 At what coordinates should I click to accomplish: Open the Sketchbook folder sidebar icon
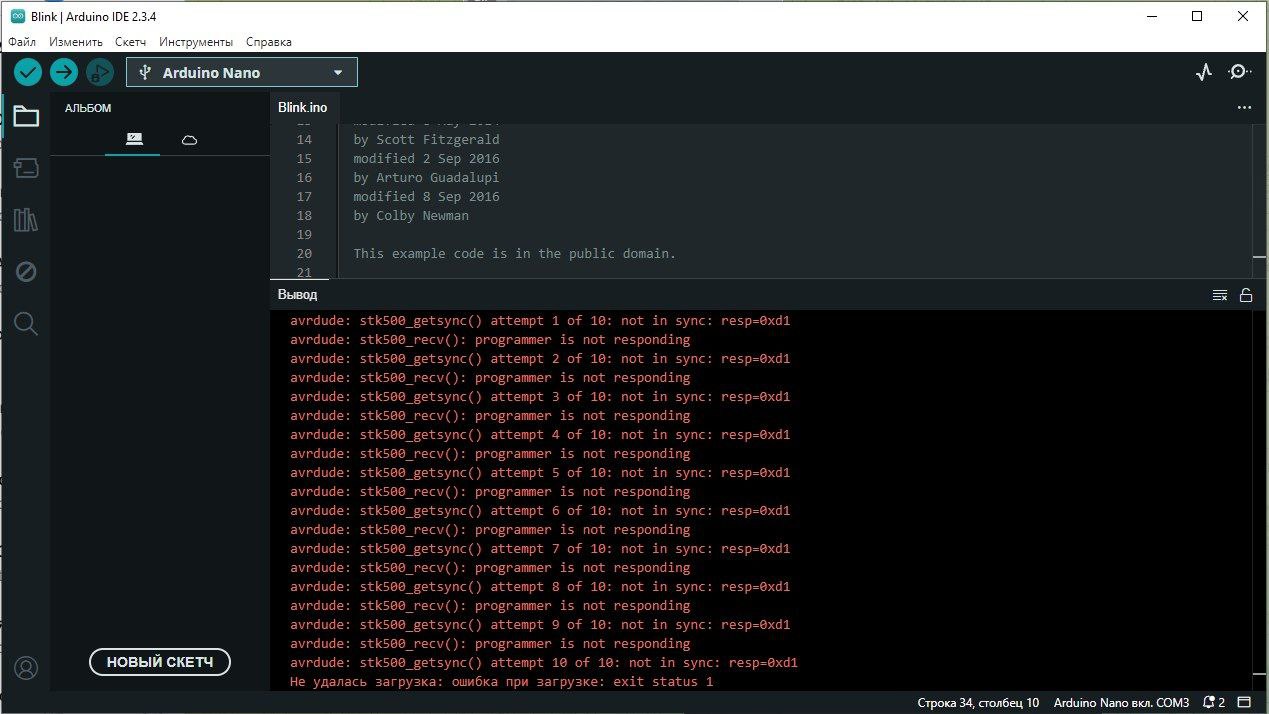(26, 117)
